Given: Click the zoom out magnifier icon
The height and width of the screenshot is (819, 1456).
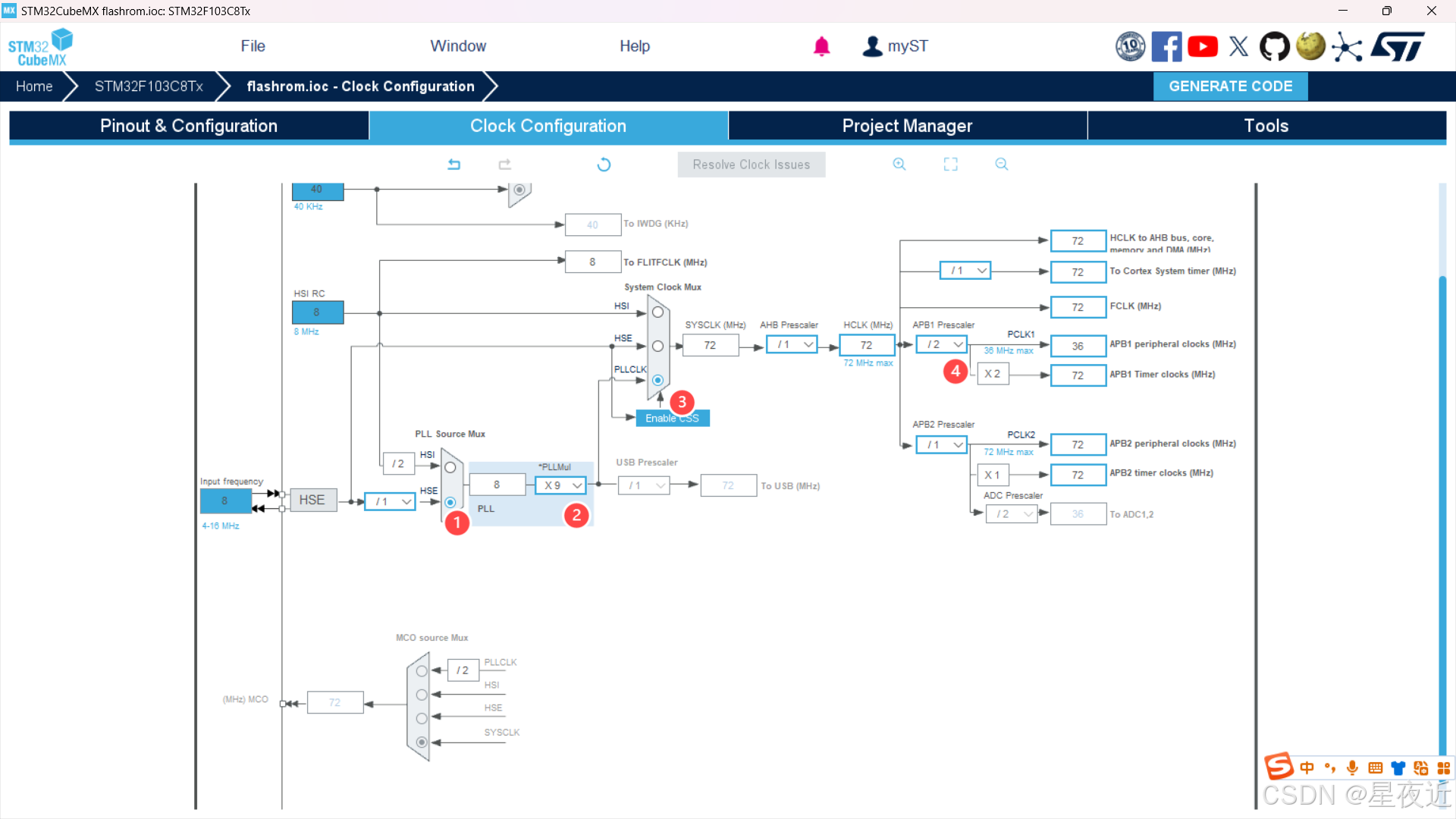Looking at the screenshot, I should pos(1001,165).
